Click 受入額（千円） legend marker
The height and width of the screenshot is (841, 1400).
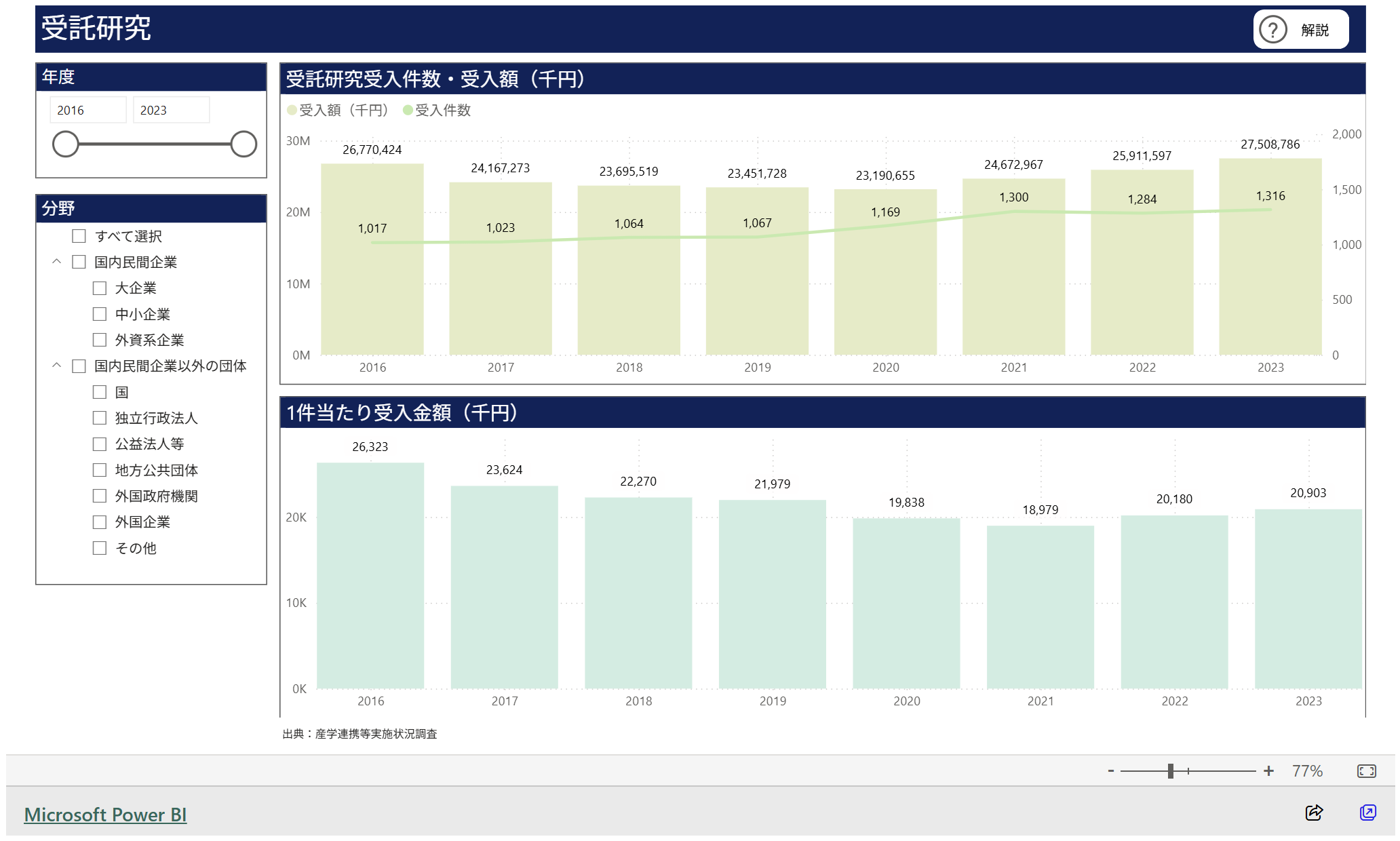292,111
